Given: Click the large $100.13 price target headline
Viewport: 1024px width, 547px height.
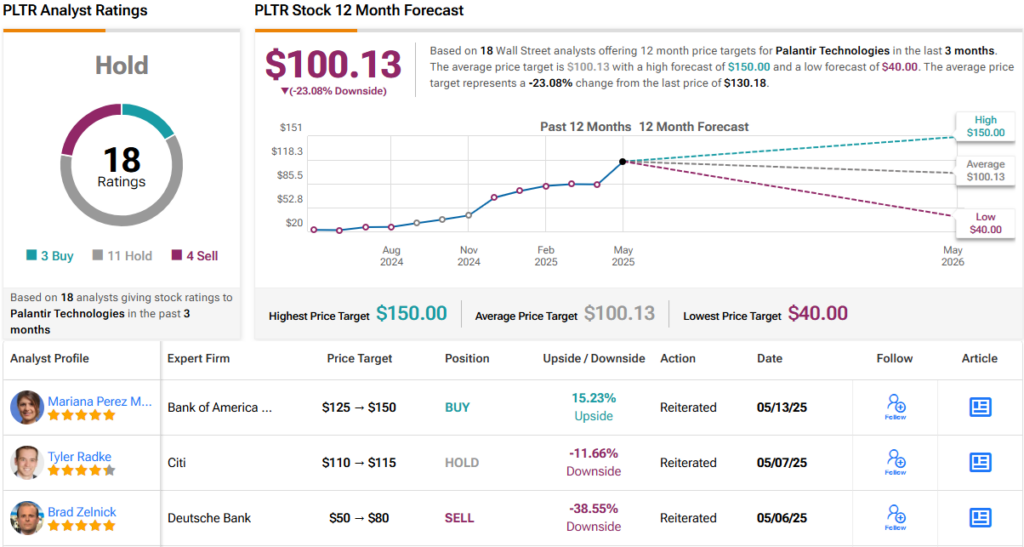Looking at the screenshot, I should (333, 65).
